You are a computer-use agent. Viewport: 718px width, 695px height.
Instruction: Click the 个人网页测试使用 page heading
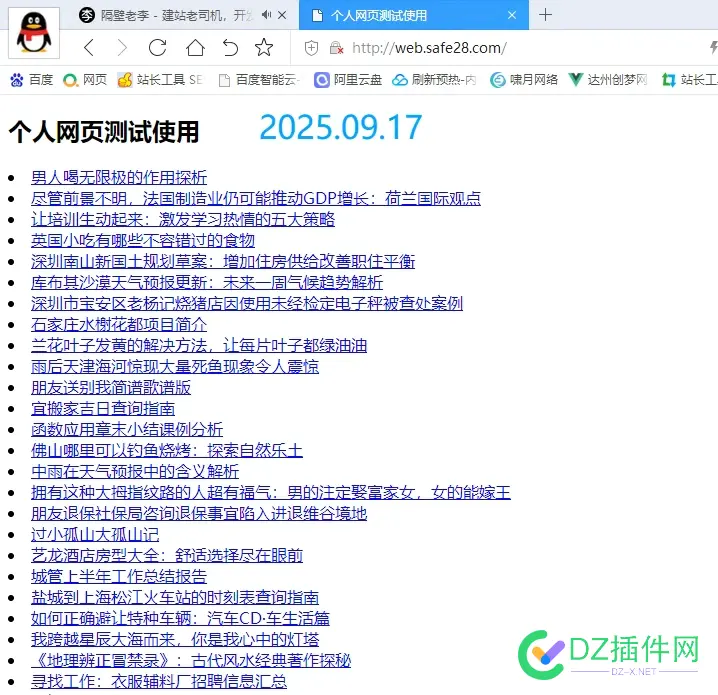(x=104, y=132)
